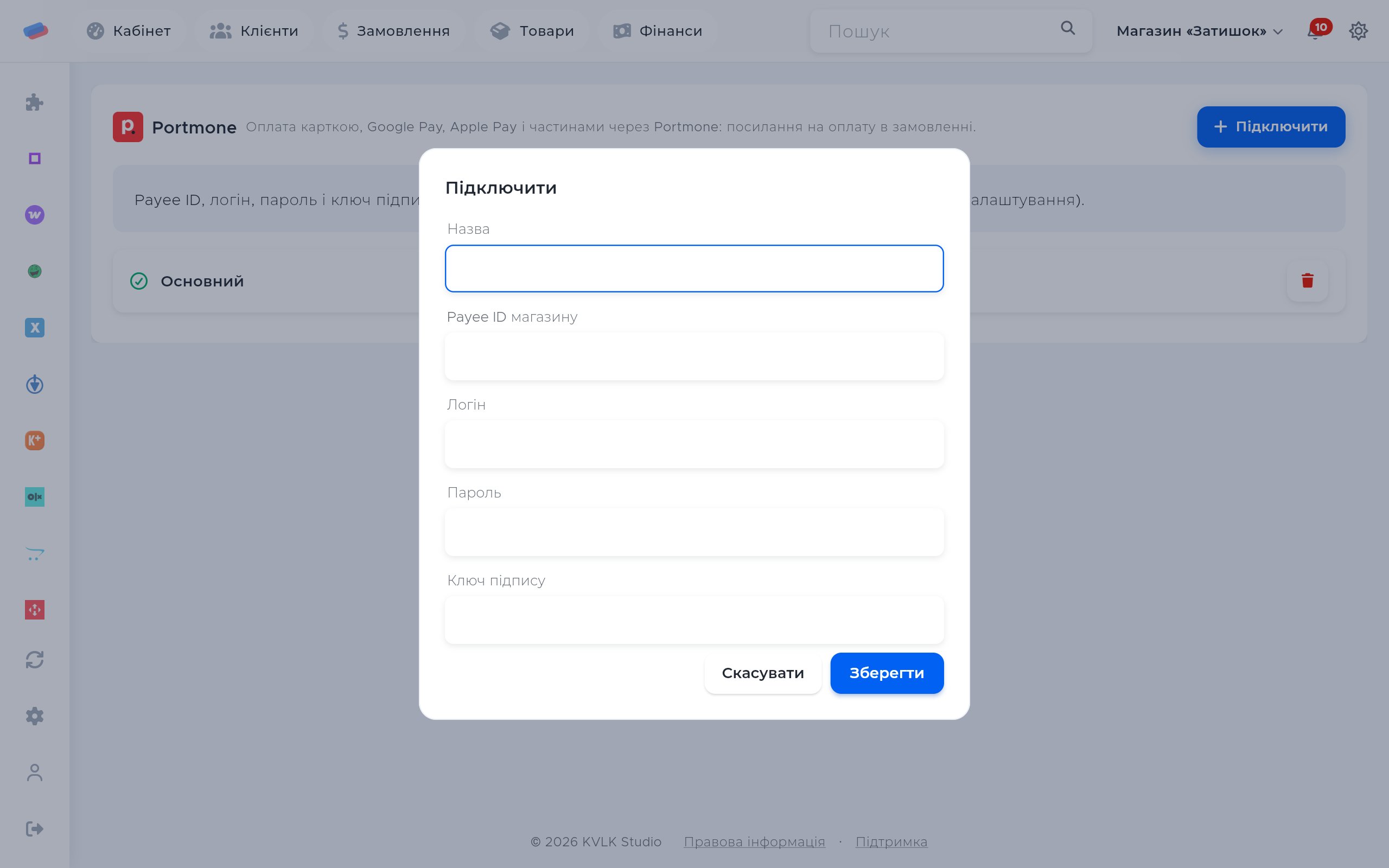Open the red square arrows sidebar icon
The width and height of the screenshot is (1389, 868).
[x=34, y=610]
